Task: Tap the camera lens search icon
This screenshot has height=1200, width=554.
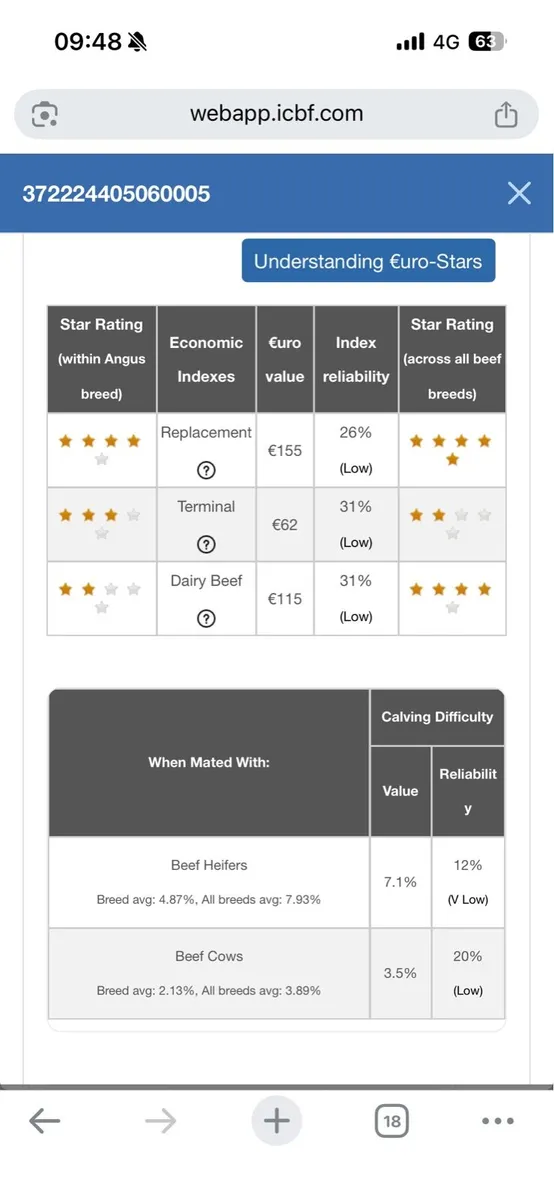Action: coord(45,114)
